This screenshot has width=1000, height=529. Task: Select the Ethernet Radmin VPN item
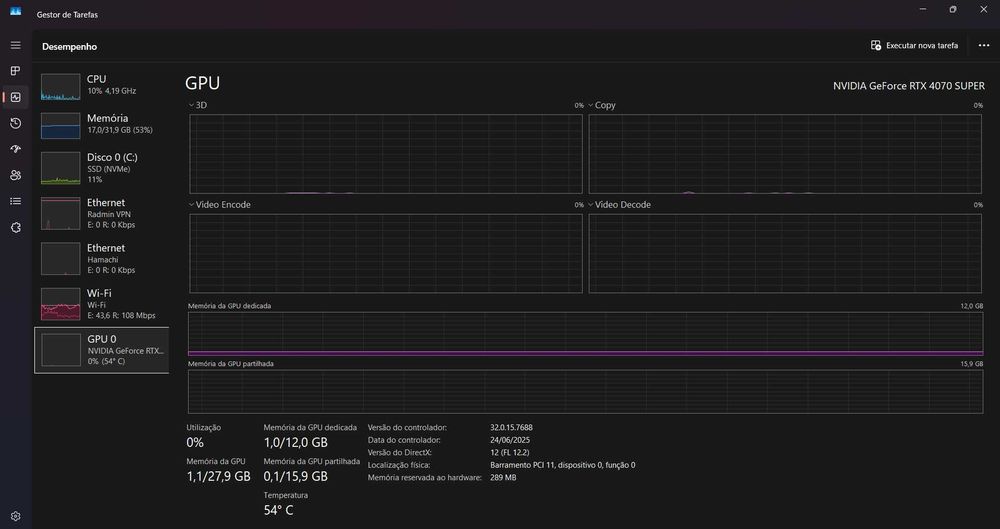(102, 213)
